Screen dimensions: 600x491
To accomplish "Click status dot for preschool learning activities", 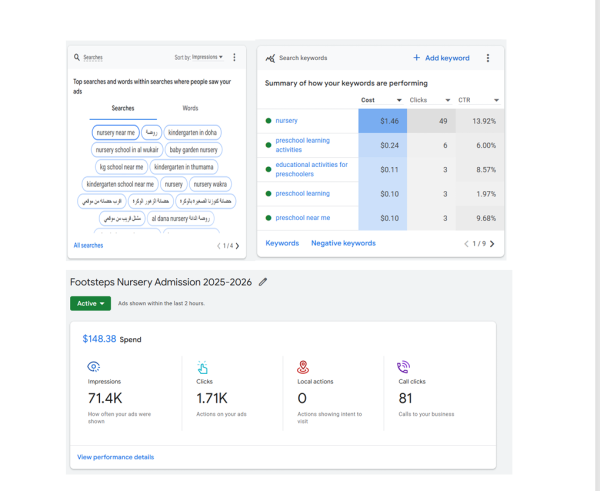I will (x=268, y=145).
